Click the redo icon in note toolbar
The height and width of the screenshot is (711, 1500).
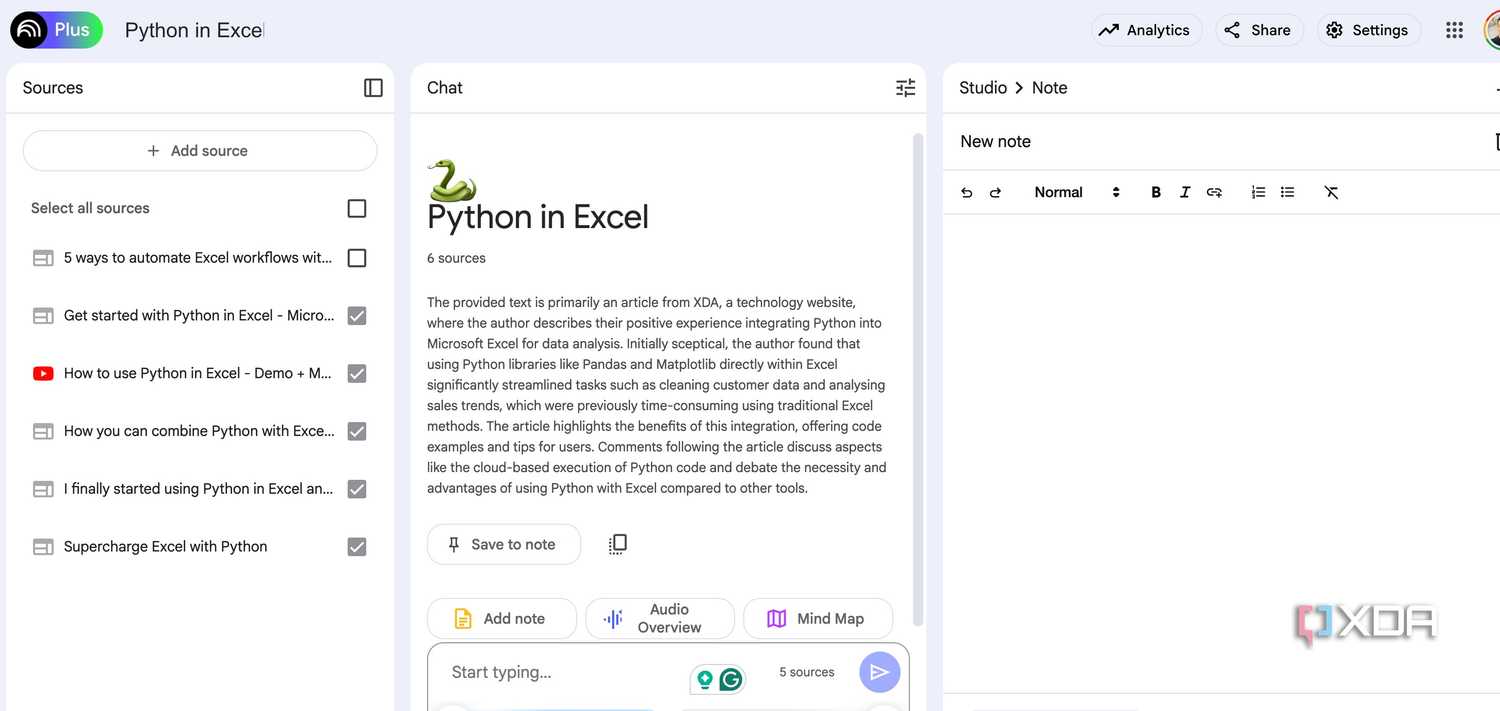tap(995, 192)
